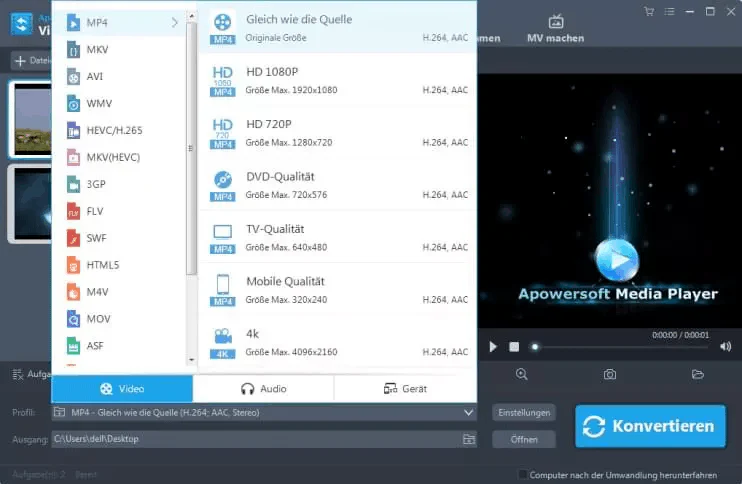Select MP4 format in the list
742x484 pixels.
(119, 22)
